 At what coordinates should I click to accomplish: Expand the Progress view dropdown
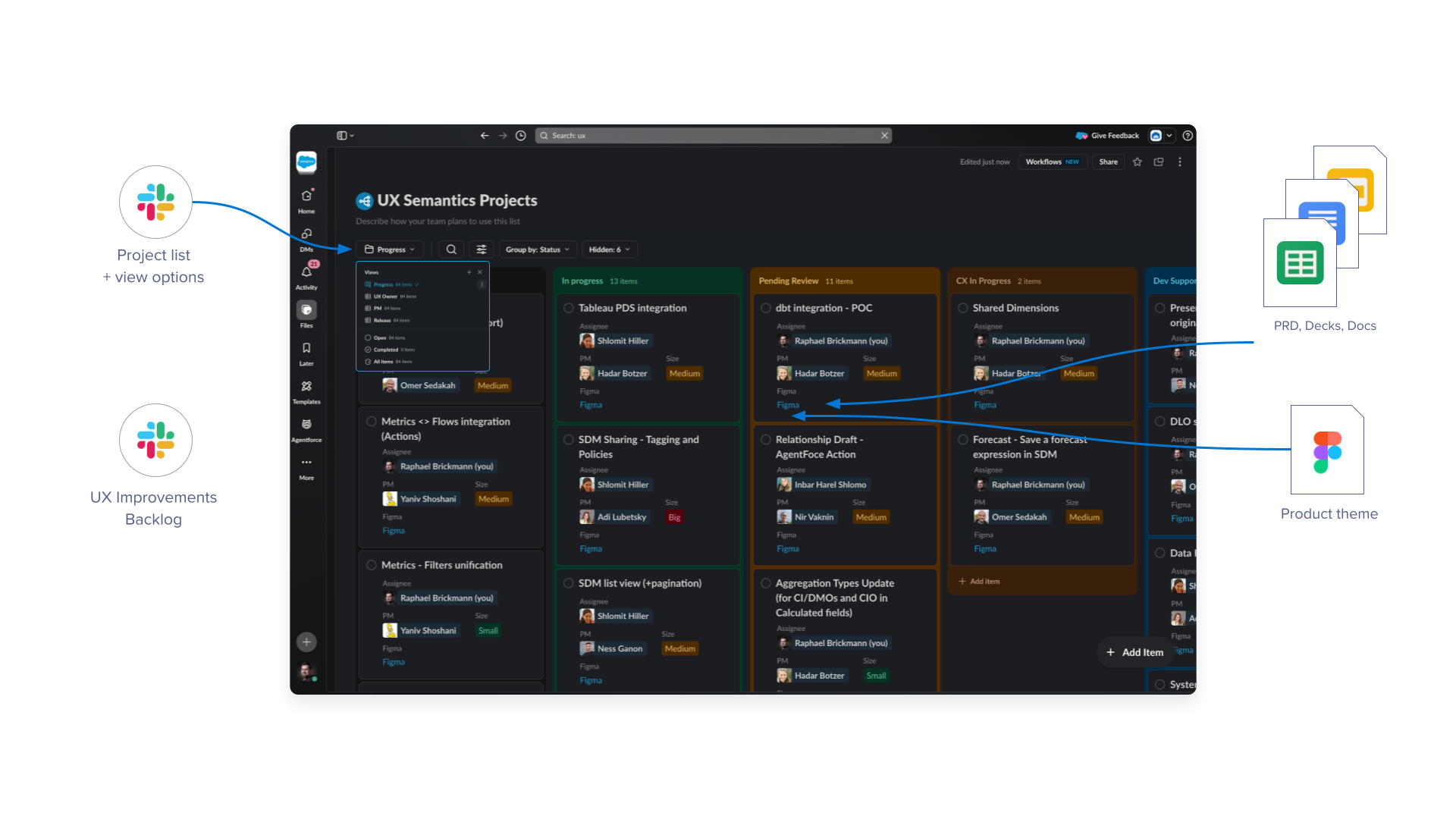point(391,249)
